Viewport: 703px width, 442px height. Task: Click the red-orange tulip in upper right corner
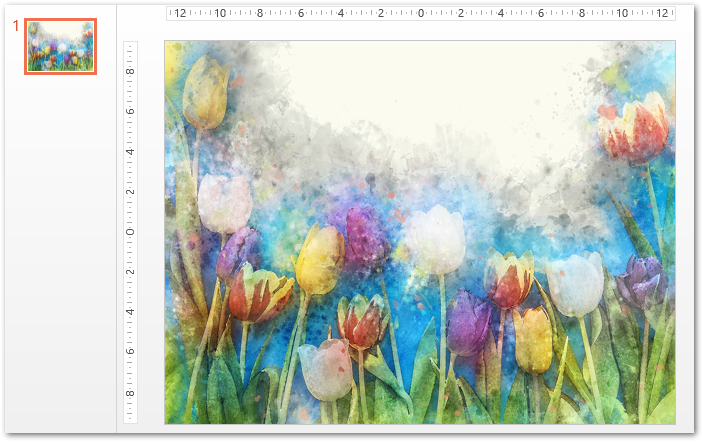[637, 130]
